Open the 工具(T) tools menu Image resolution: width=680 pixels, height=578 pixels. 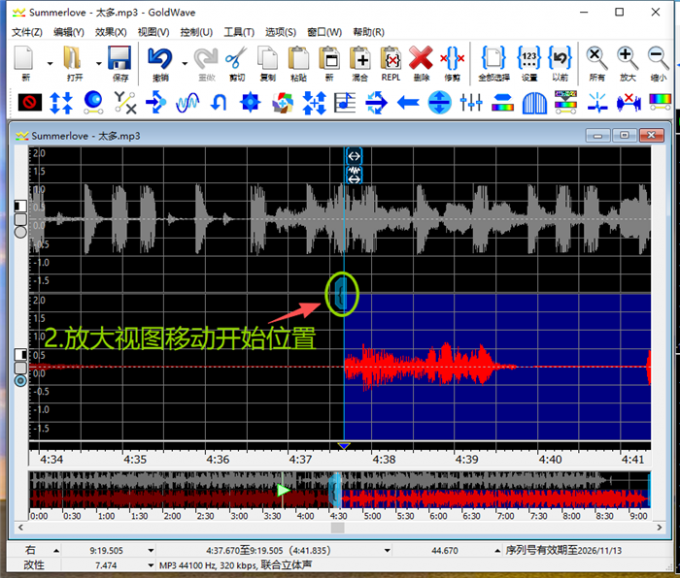pos(239,32)
